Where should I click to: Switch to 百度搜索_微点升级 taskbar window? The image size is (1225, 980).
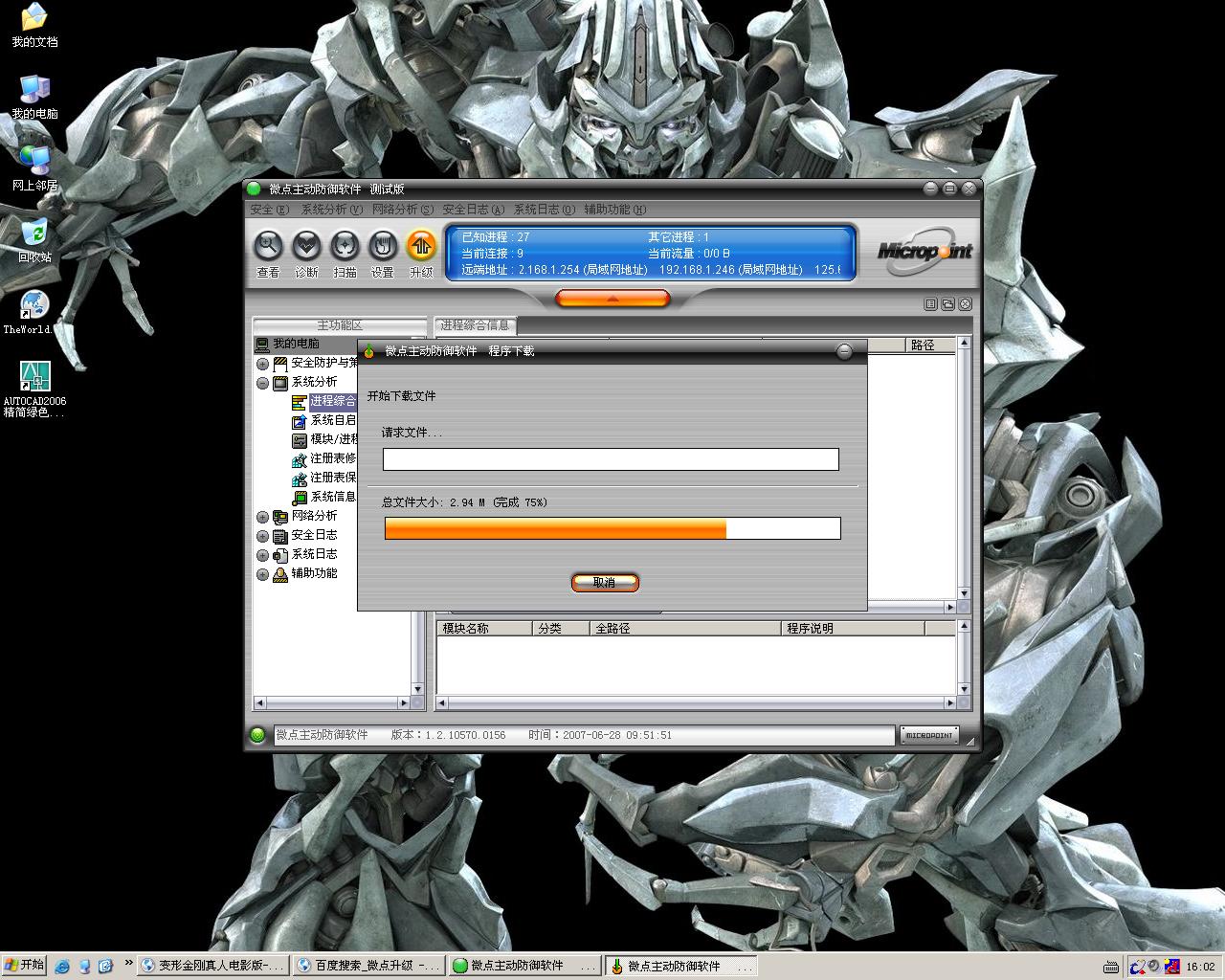pyautogui.click(x=368, y=966)
